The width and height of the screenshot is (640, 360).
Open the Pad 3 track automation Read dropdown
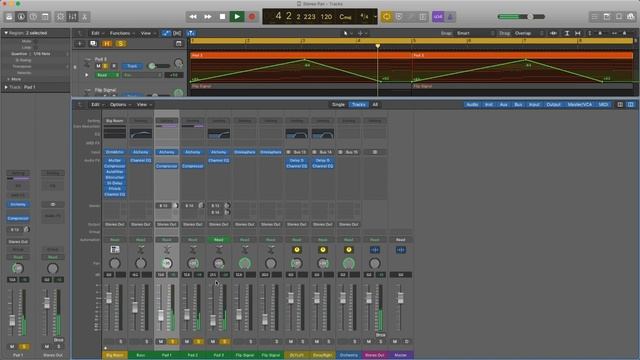point(108,75)
